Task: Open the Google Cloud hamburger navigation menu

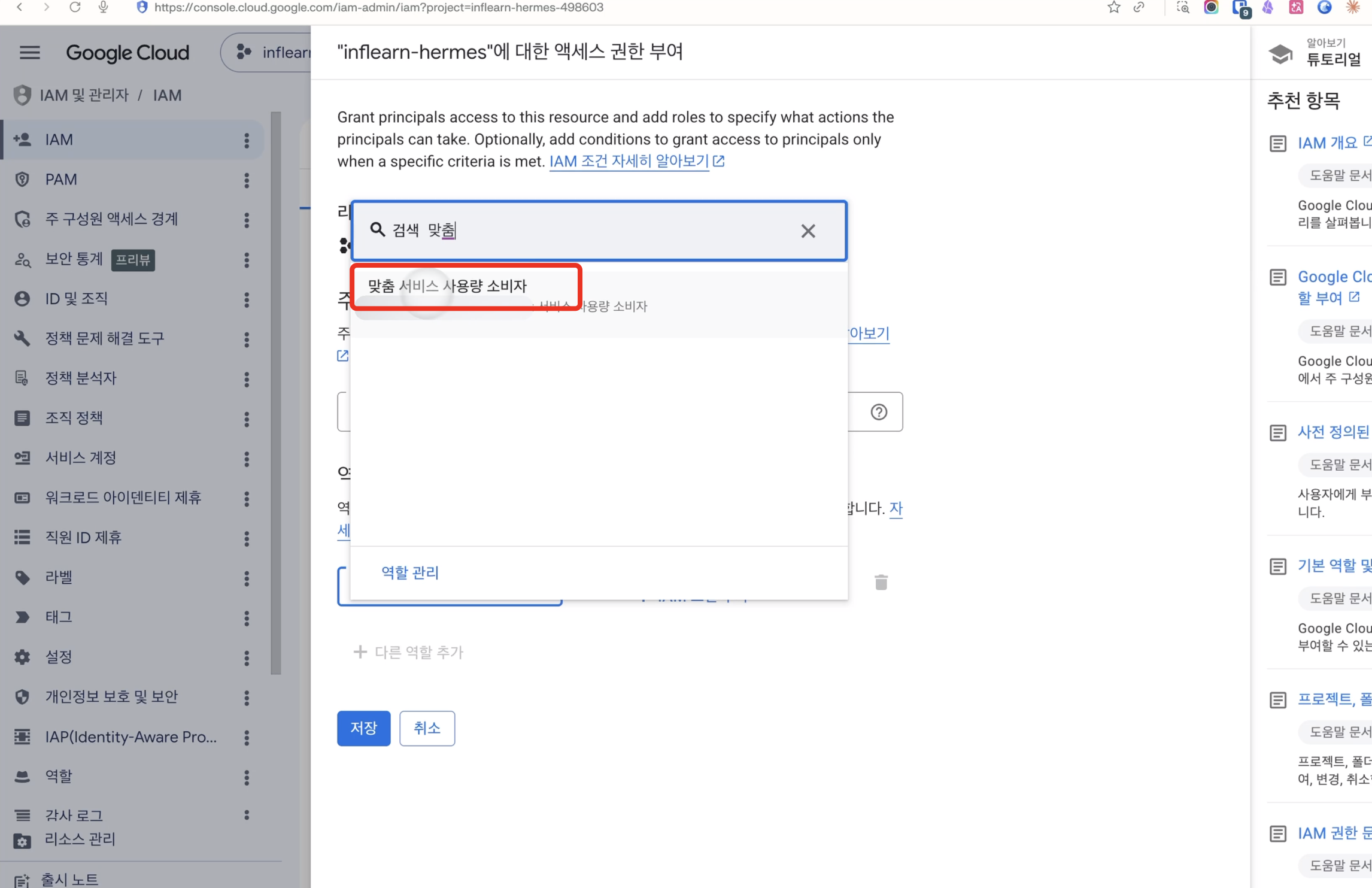Action: pyautogui.click(x=29, y=53)
